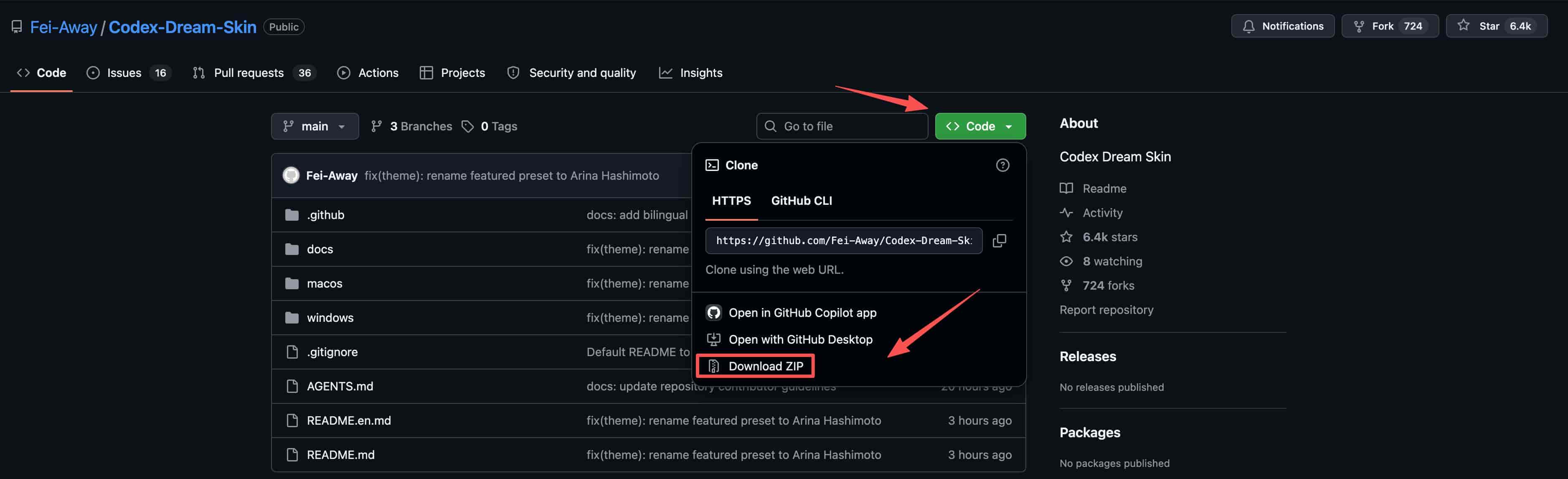Open the README.md file

pos(341,455)
